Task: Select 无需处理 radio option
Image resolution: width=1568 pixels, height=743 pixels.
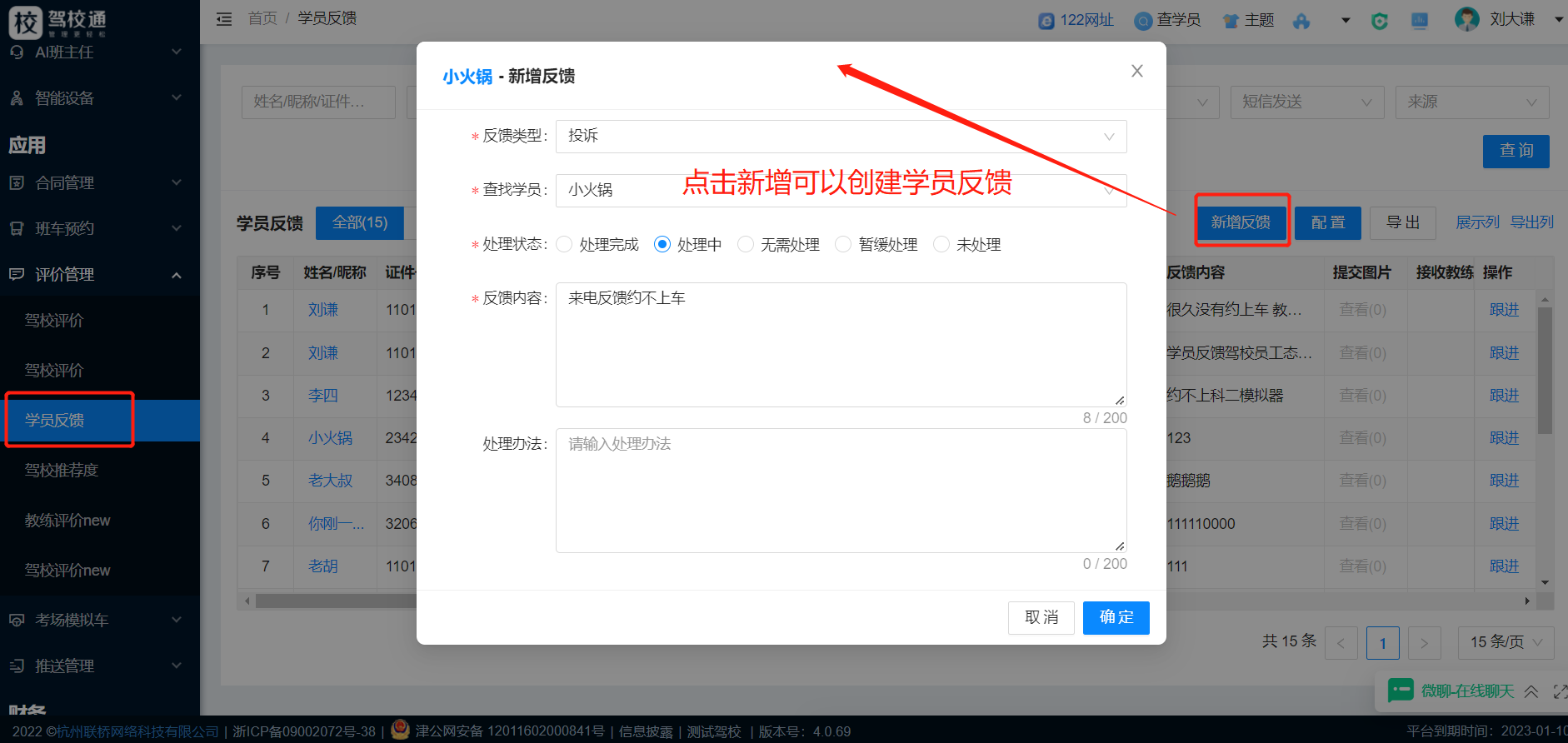Action: click(x=746, y=244)
